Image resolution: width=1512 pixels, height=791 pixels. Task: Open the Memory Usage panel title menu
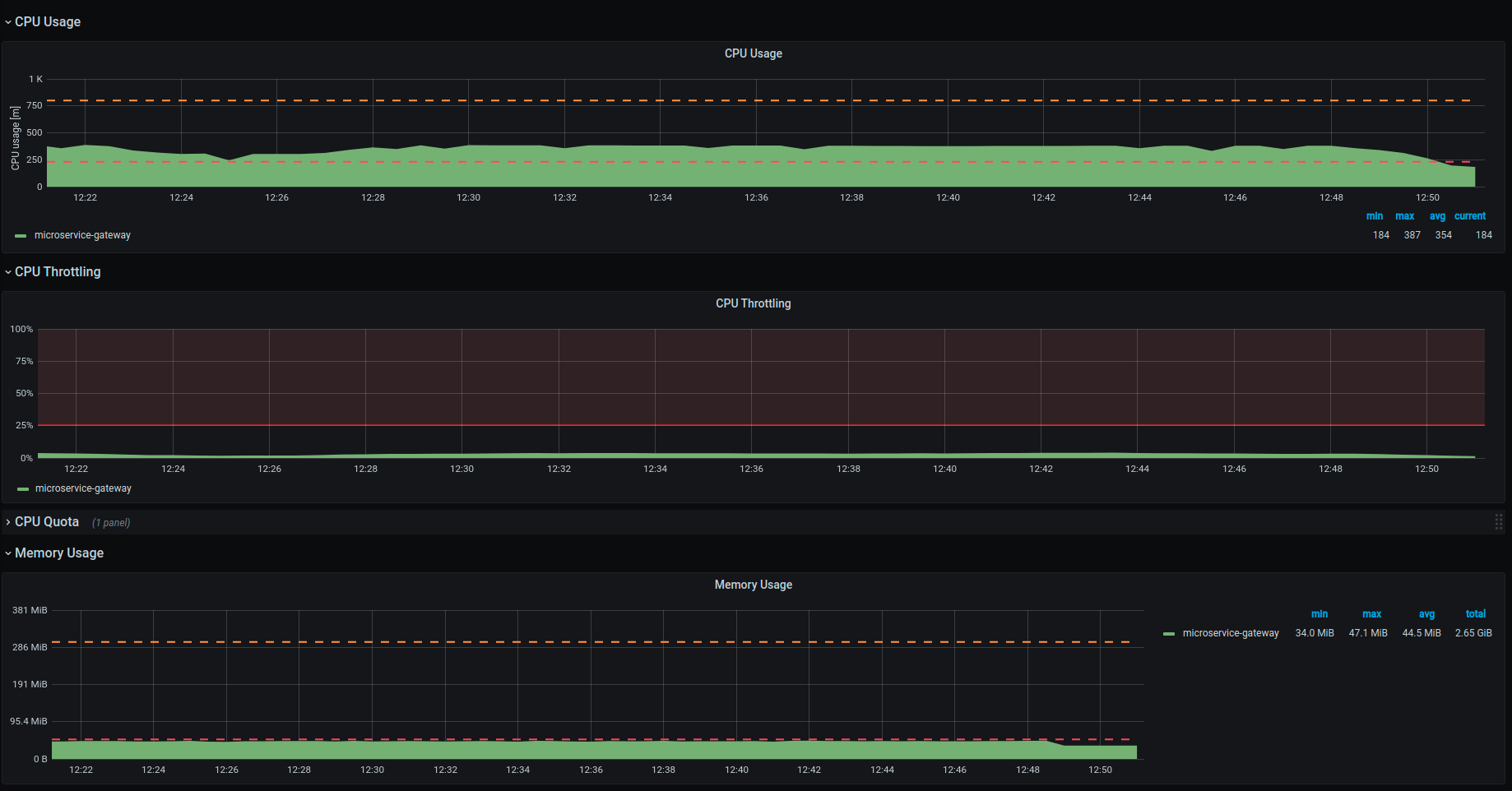753,584
